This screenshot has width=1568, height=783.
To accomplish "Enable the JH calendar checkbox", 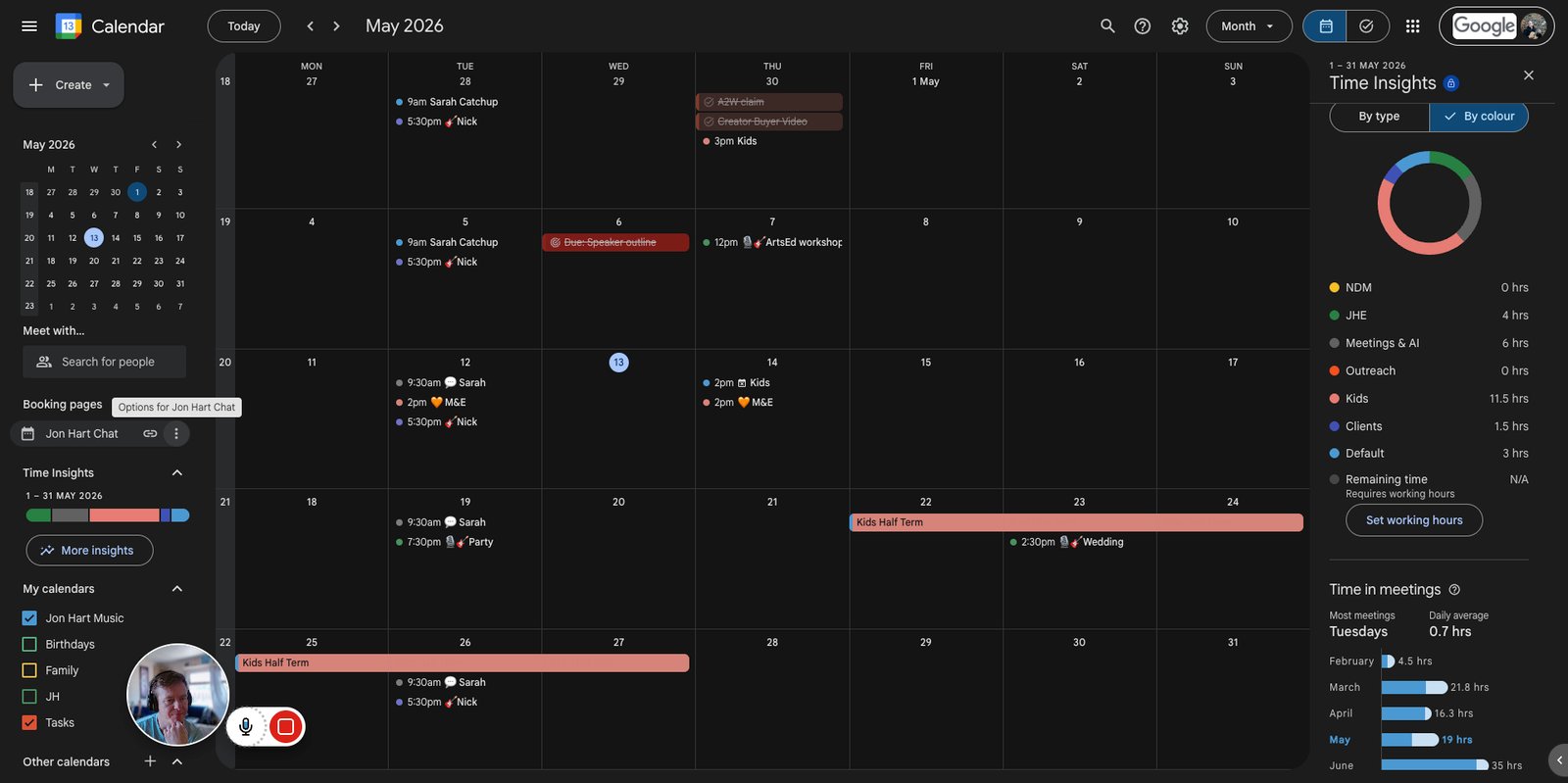I will coord(29,697).
